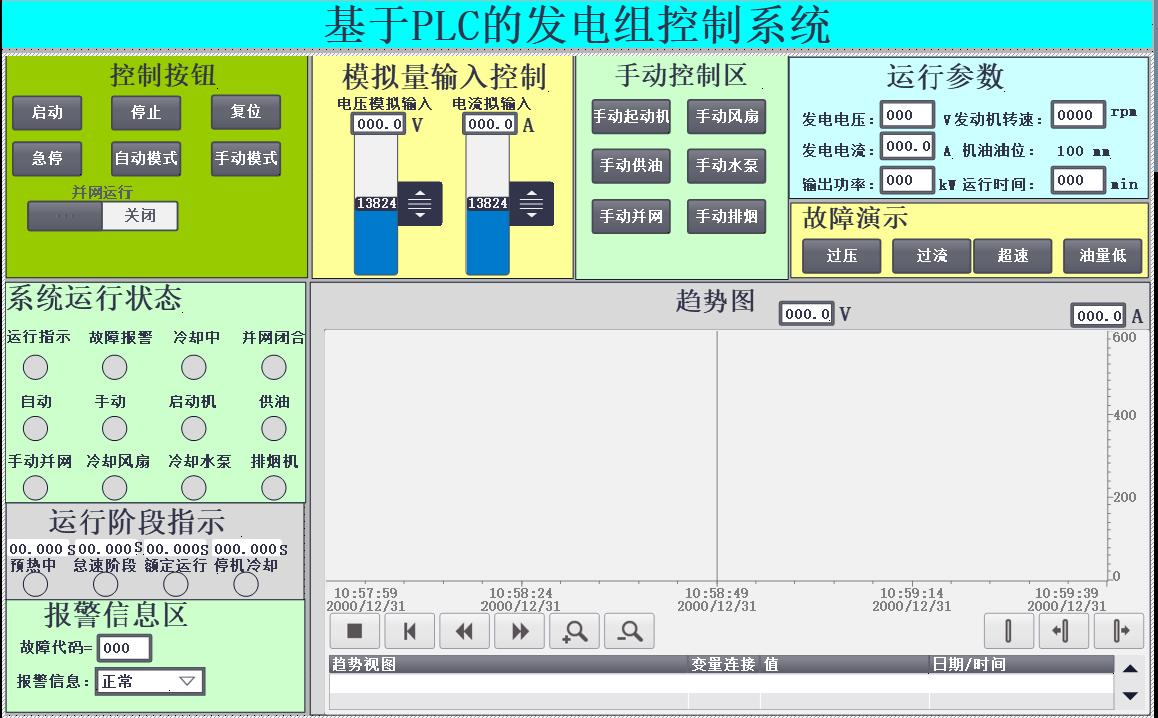Click the 怠速阶段 stage indicator lamp
The width and height of the screenshot is (1158, 718).
tap(106, 584)
